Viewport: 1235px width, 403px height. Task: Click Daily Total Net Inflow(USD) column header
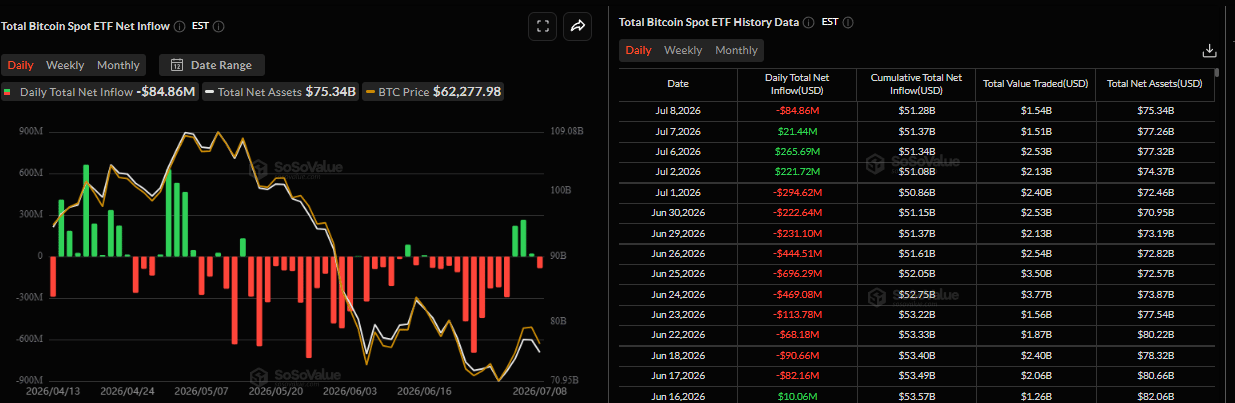(797, 84)
